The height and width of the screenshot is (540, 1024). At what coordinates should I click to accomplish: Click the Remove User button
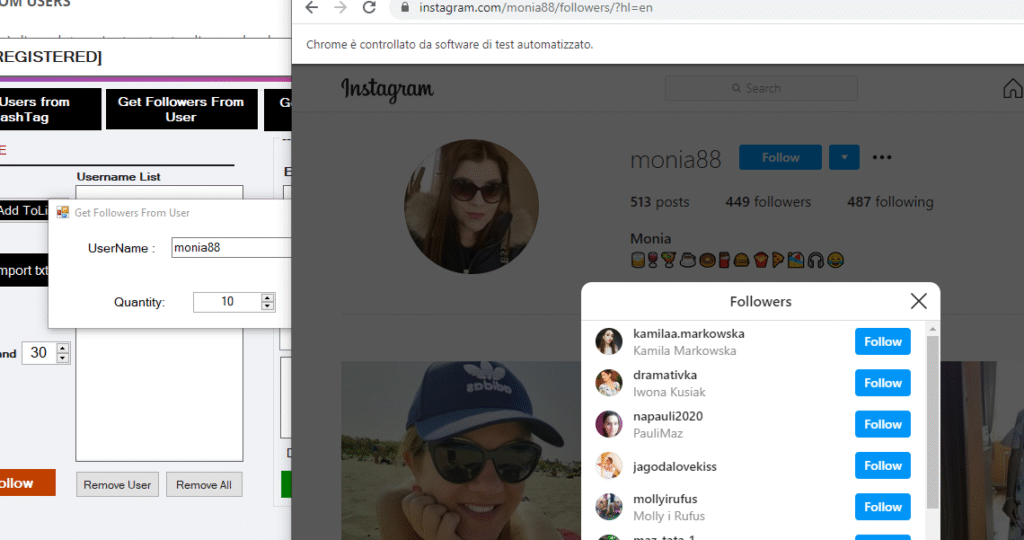[x=117, y=485]
